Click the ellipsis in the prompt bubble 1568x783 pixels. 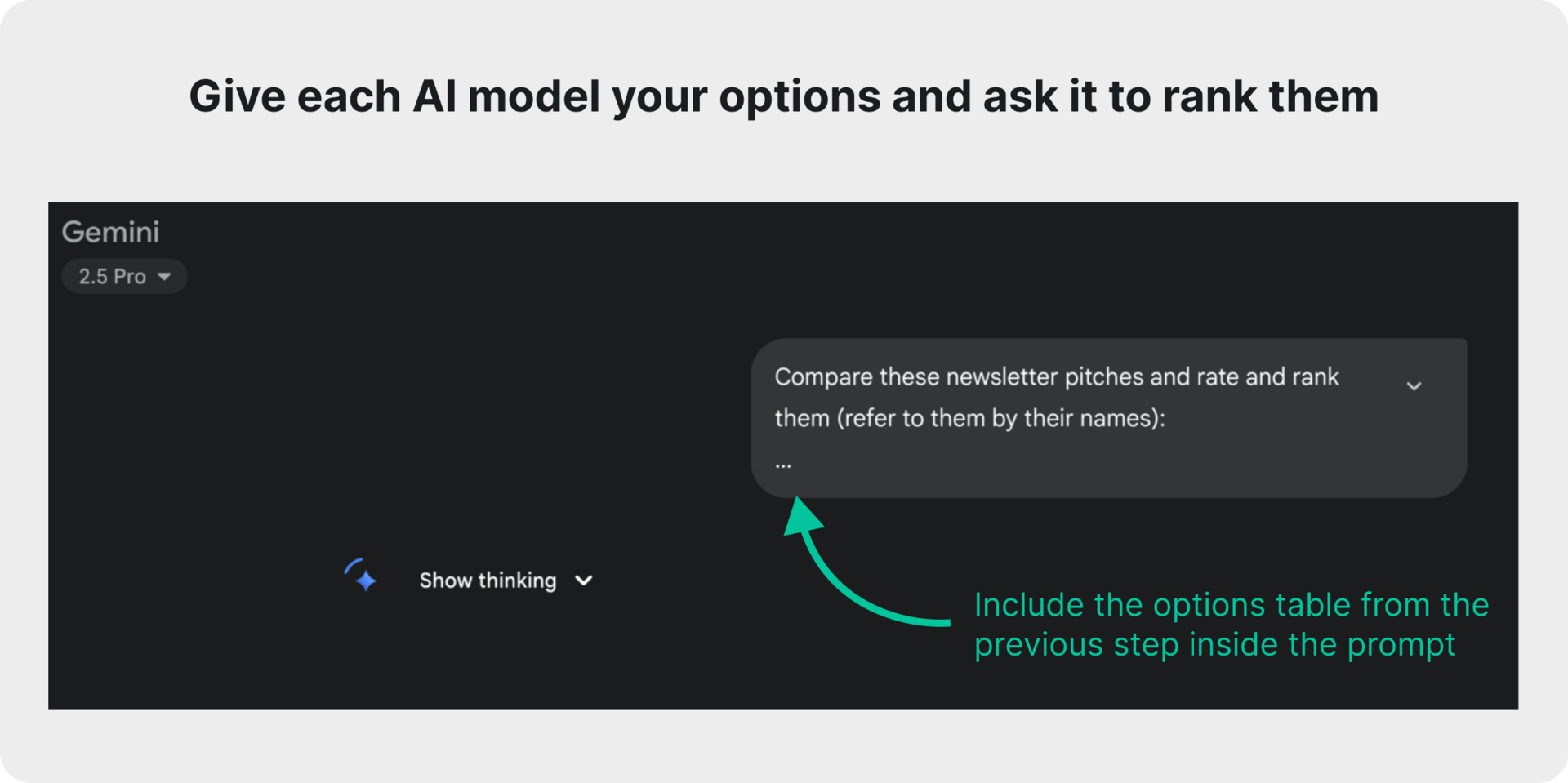click(x=783, y=464)
